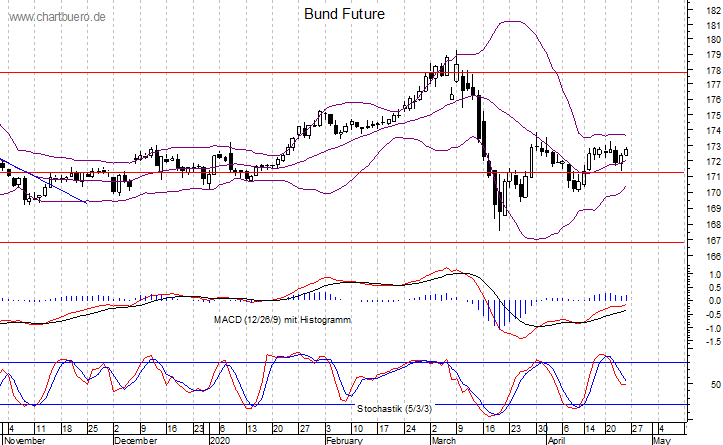Viewport: 723px width, 445px height.
Task: Click the 'March' month label
Action: click(444, 440)
